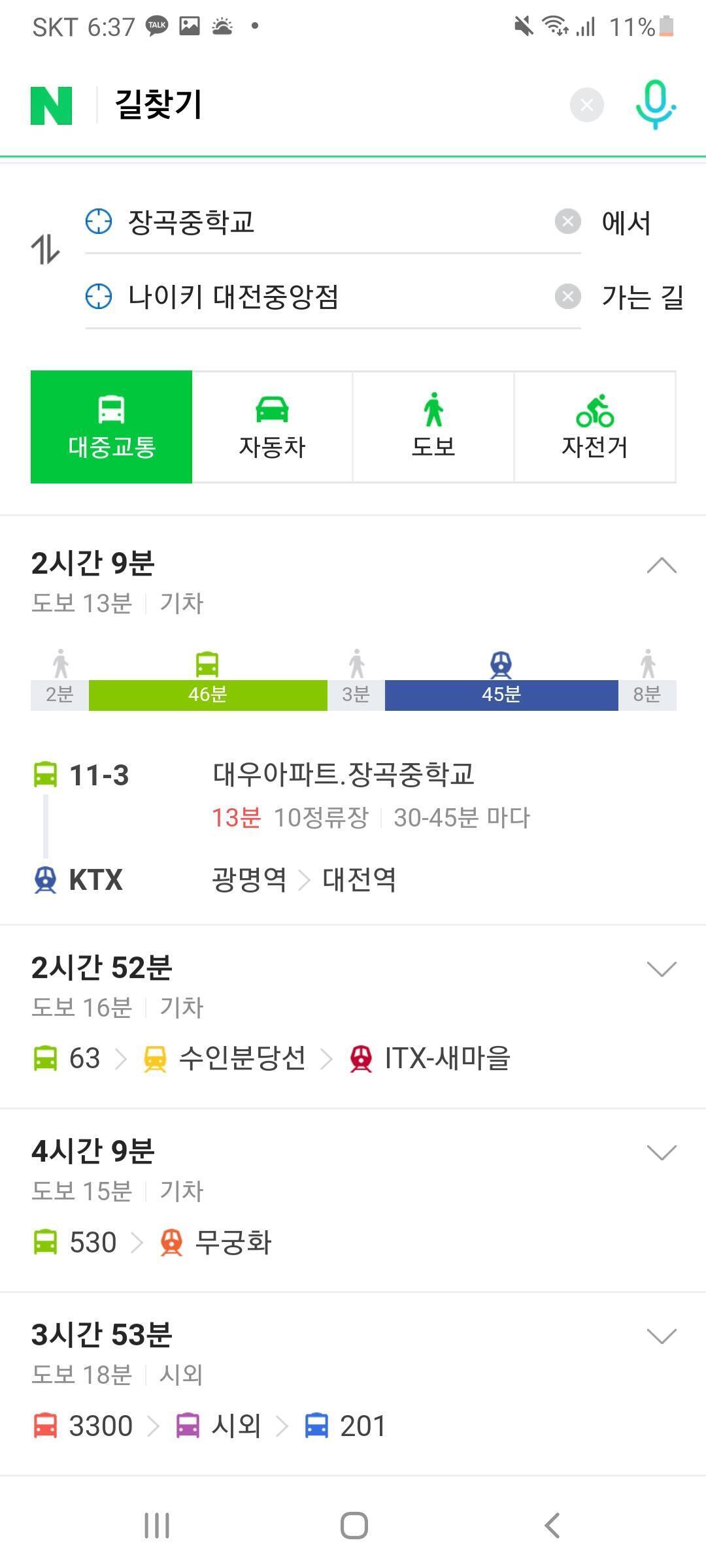Viewport: 706px width, 1568px height.
Task: Clear the 장곡중학교 start location
Action: tap(567, 221)
